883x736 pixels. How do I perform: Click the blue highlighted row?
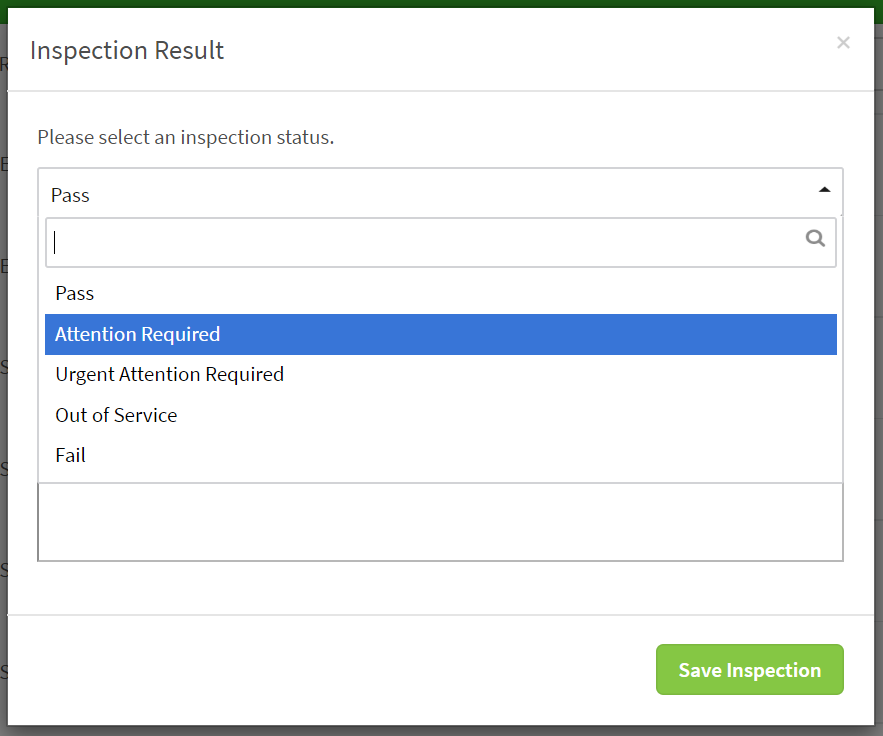pos(441,334)
